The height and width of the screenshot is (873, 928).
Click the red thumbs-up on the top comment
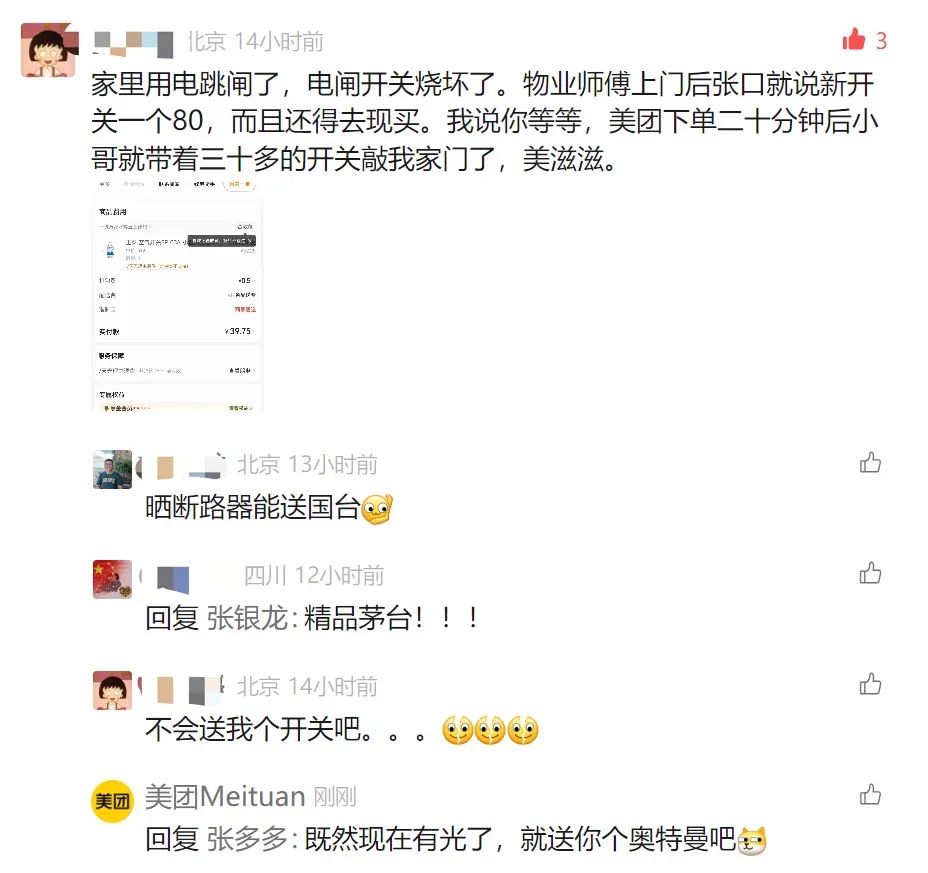pyautogui.click(x=853, y=40)
